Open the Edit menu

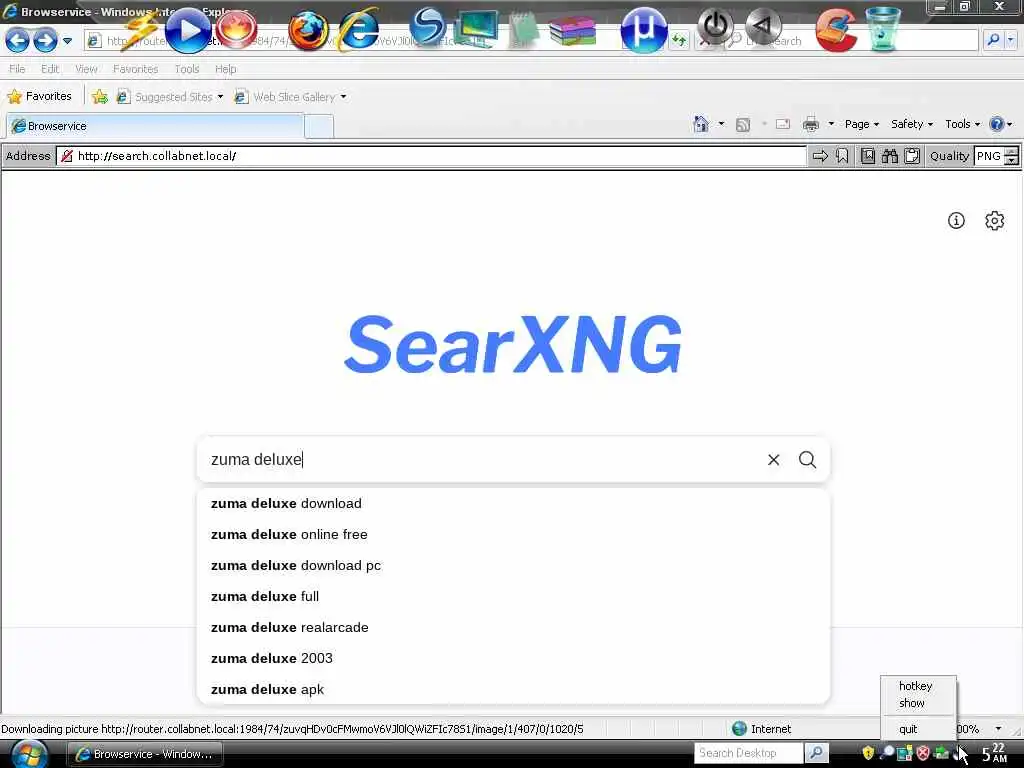pos(50,69)
